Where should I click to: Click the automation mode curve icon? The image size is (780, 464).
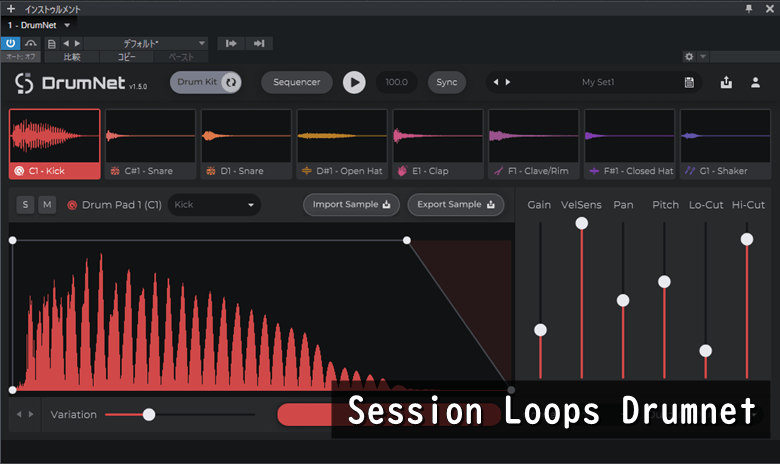click(31, 43)
